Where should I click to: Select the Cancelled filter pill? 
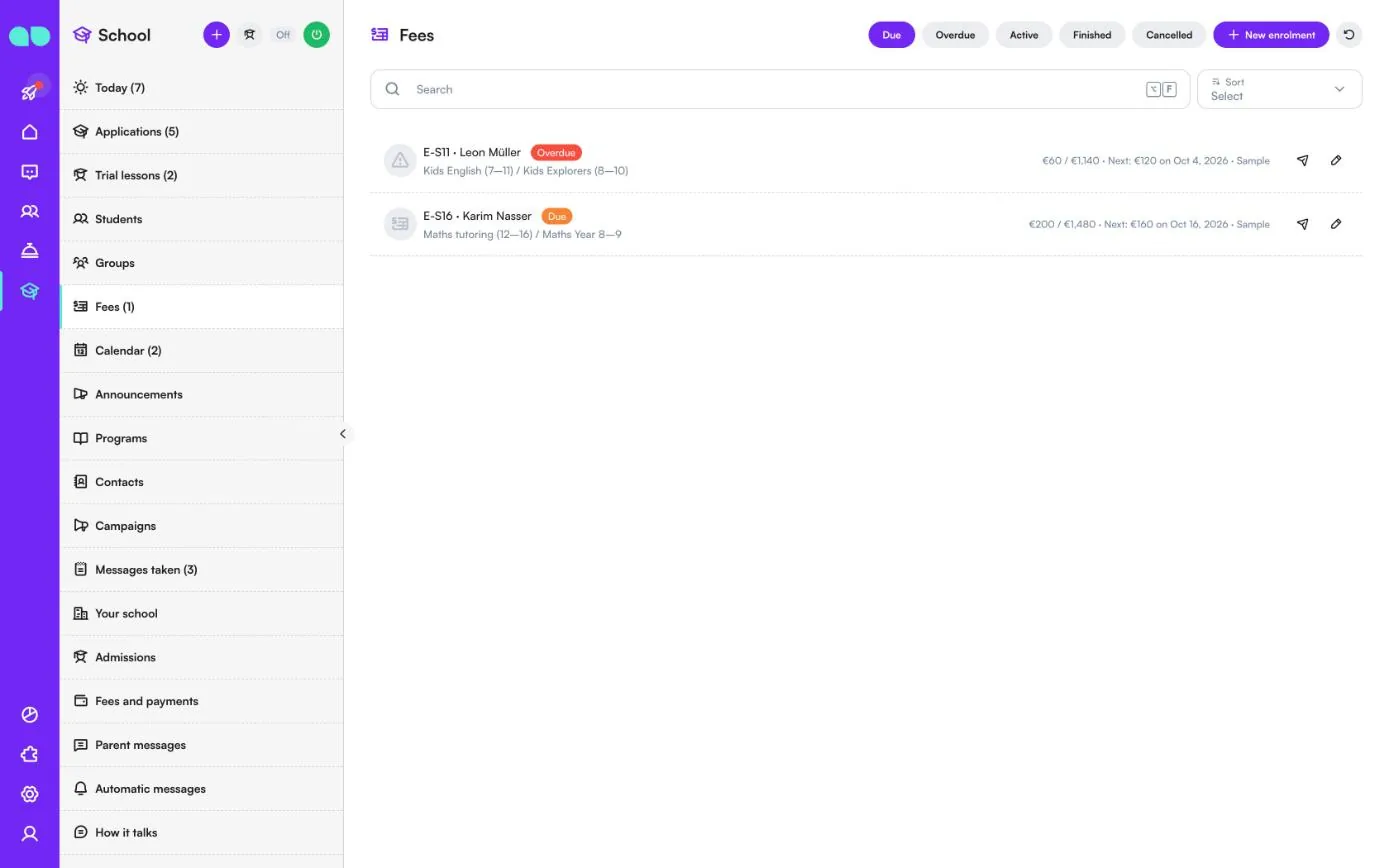click(1169, 35)
